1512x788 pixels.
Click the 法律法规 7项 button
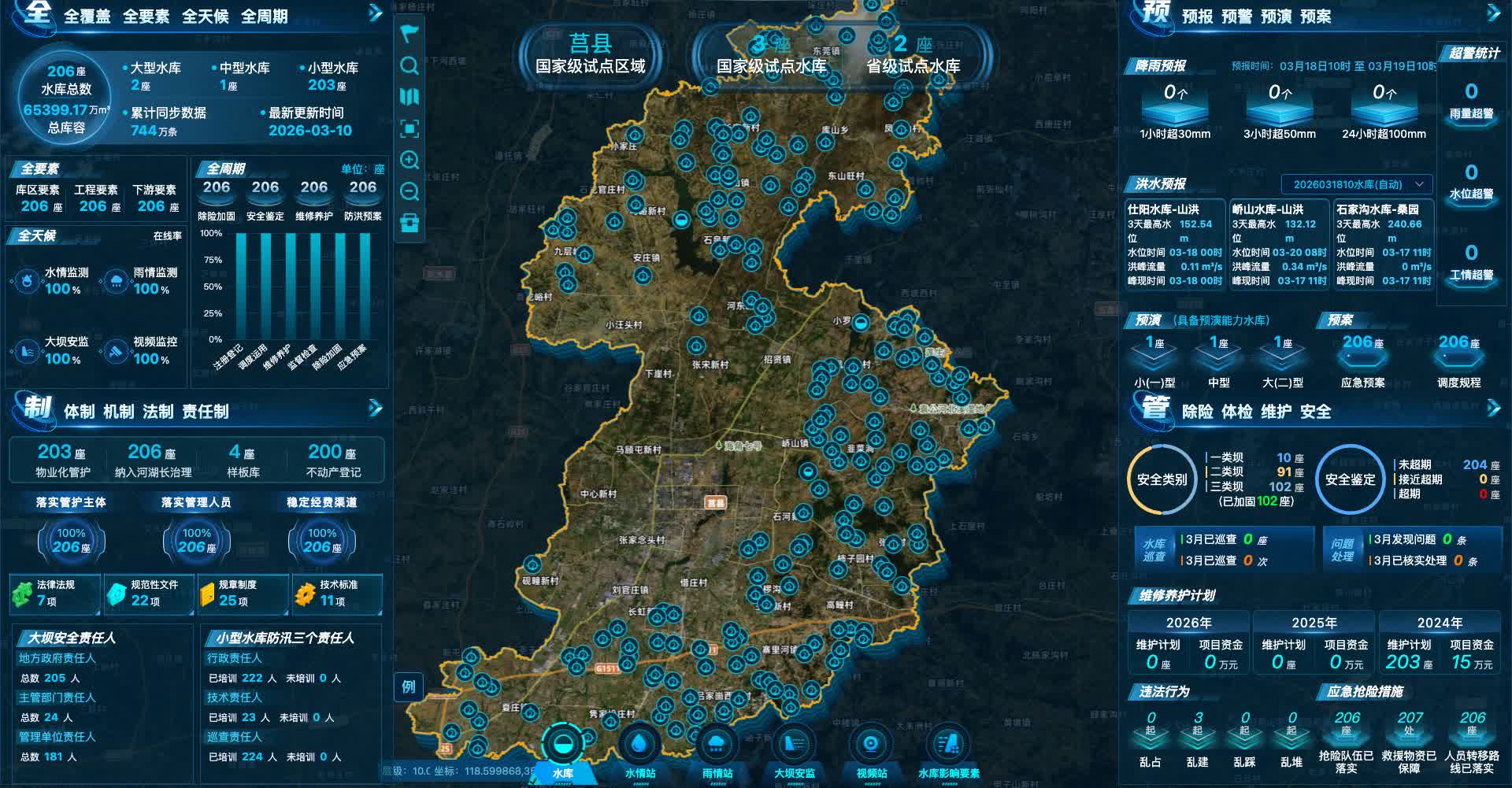pyautogui.click(x=54, y=594)
